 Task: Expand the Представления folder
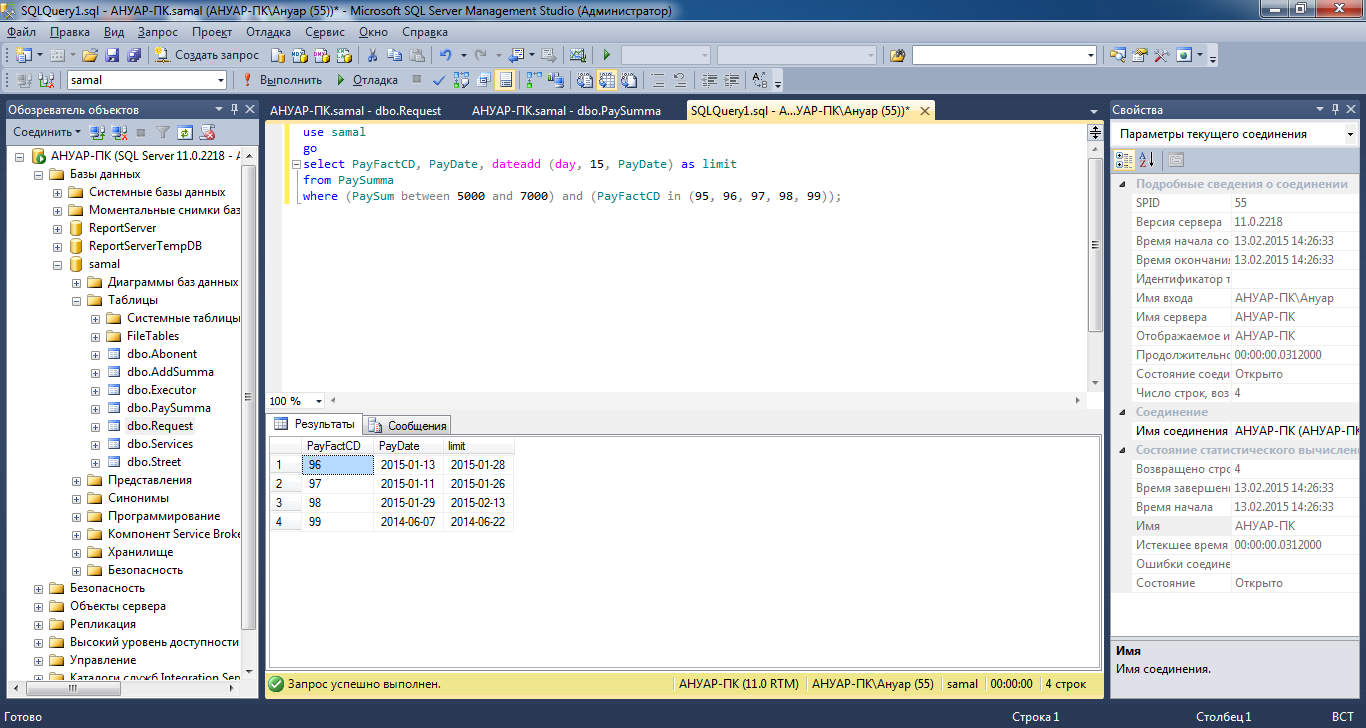77,480
